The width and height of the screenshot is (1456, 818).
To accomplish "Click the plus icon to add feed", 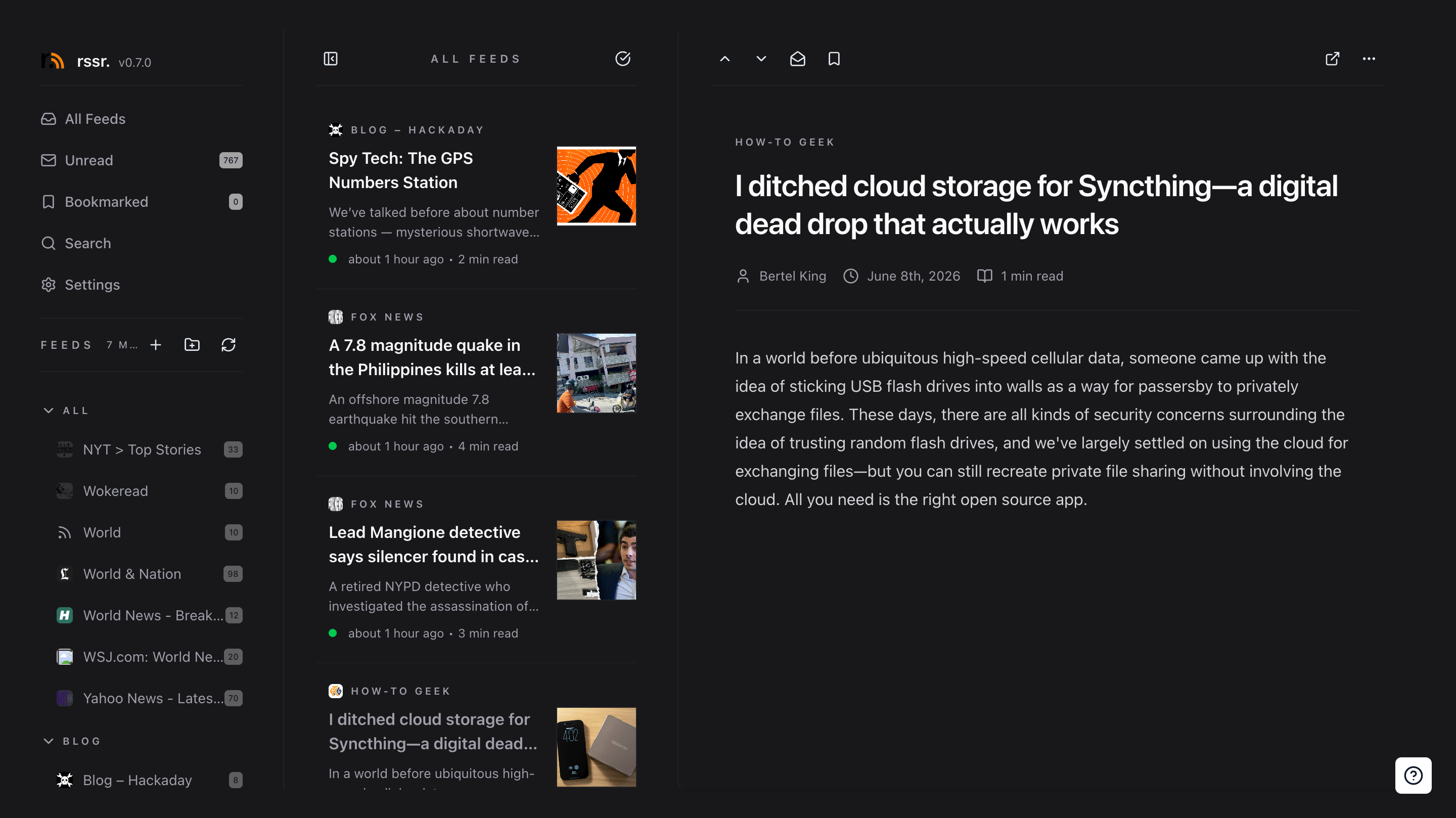I will 156,345.
